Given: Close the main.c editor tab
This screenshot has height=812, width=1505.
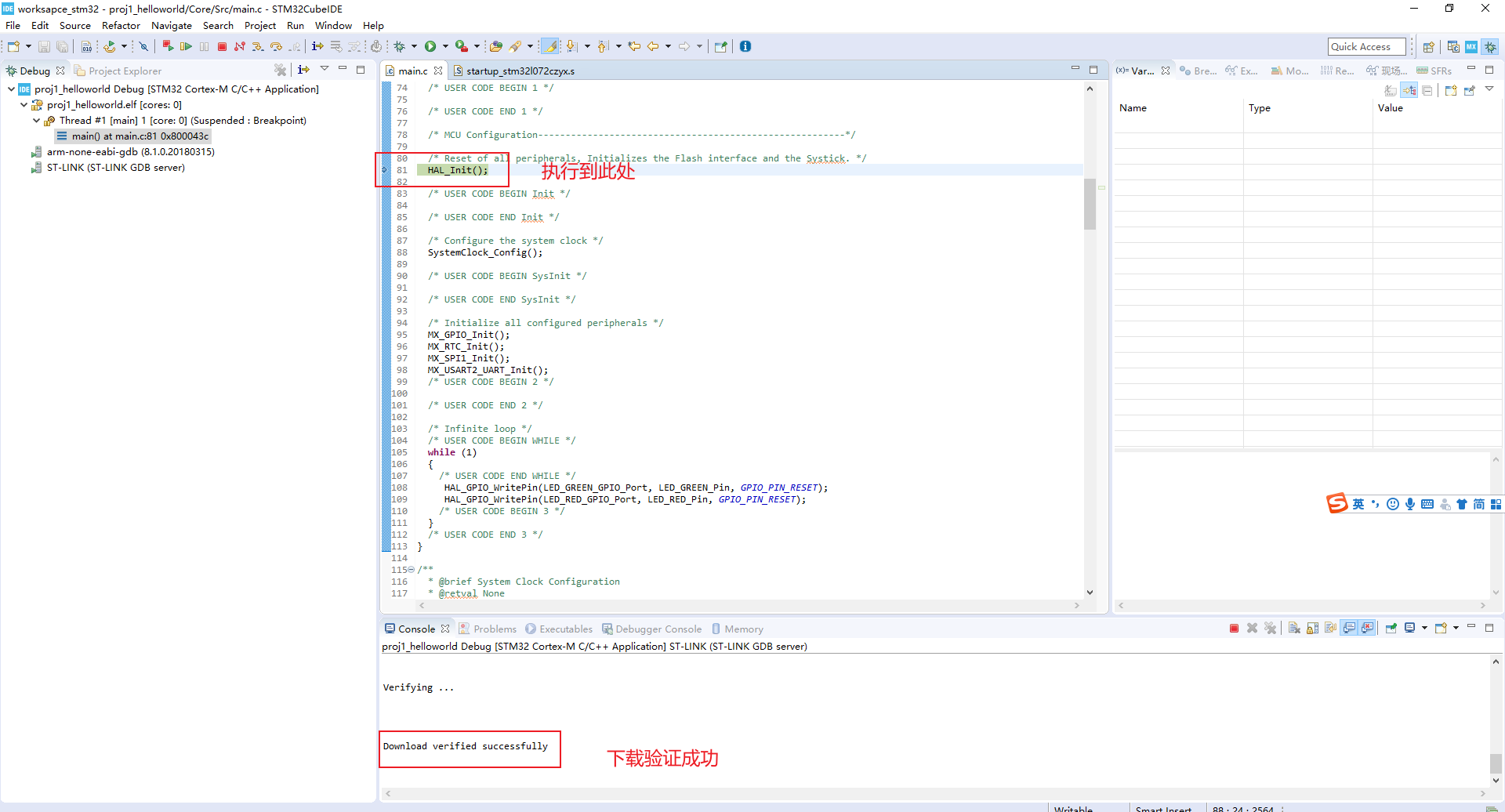Looking at the screenshot, I should point(438,71).
